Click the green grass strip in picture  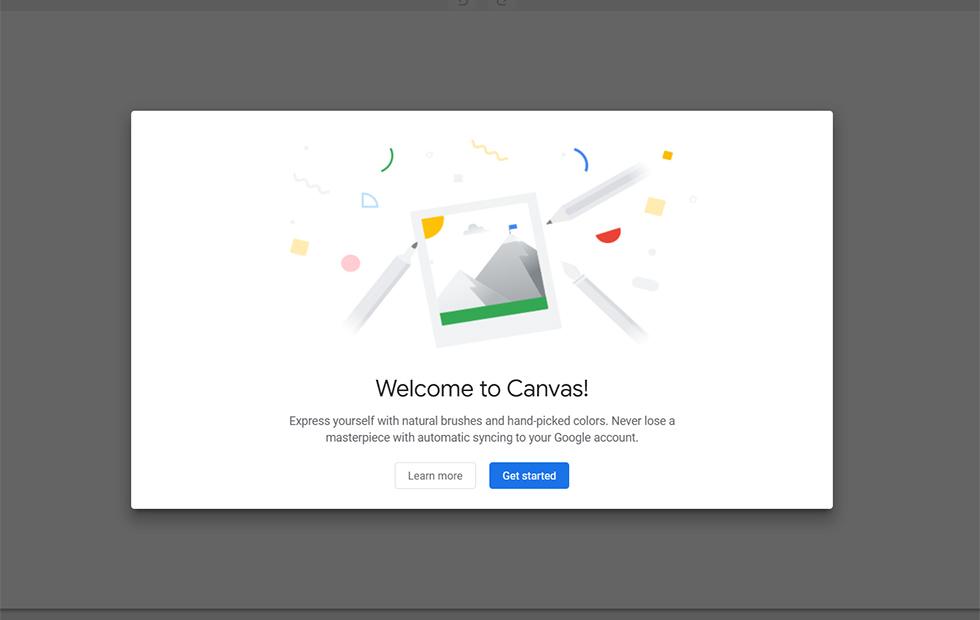coord(494,311)
